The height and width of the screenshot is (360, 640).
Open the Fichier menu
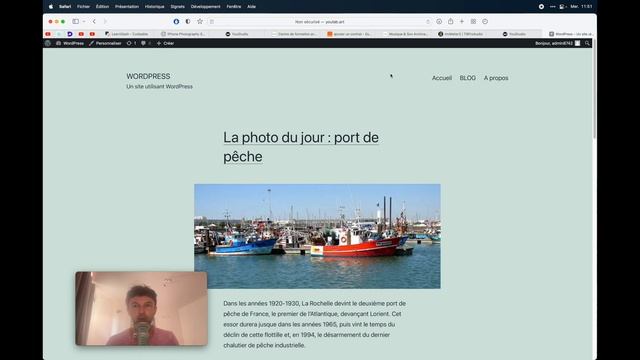pyautogui.click(x=83, y=7)
